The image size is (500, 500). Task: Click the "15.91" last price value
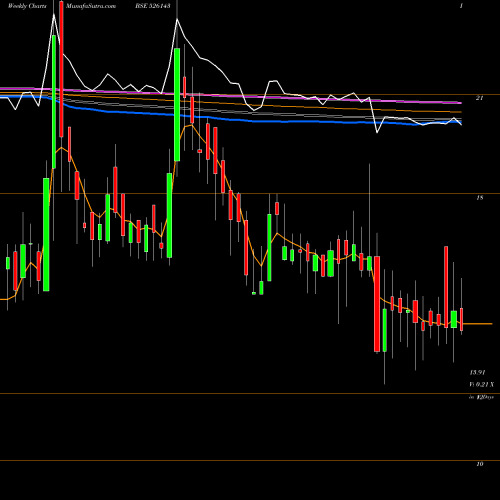(477, 372)
